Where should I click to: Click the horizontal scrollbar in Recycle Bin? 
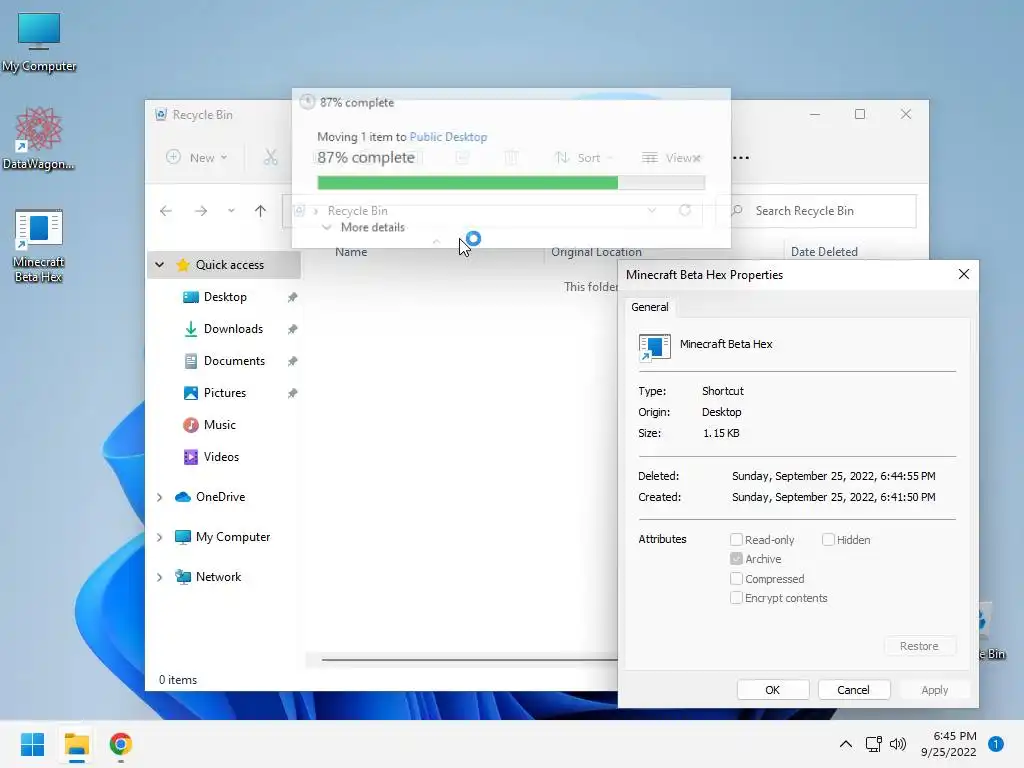point(469,660)
